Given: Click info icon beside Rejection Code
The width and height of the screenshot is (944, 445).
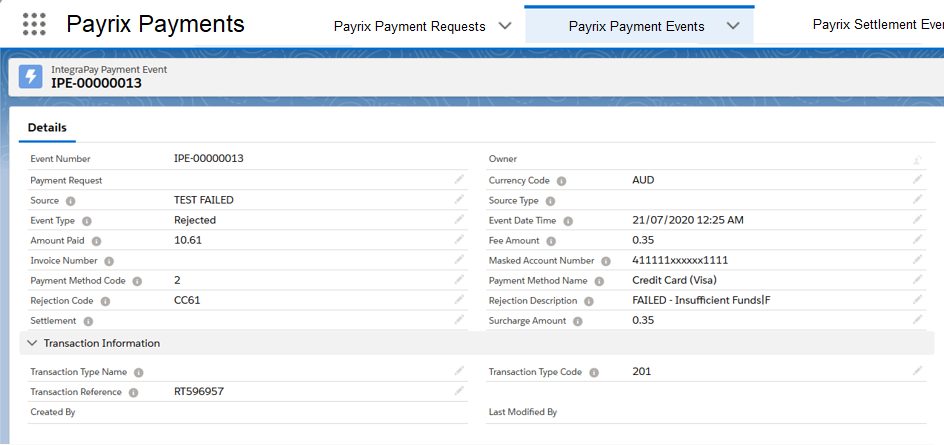Looking at the screenshot, I should 105,301.
